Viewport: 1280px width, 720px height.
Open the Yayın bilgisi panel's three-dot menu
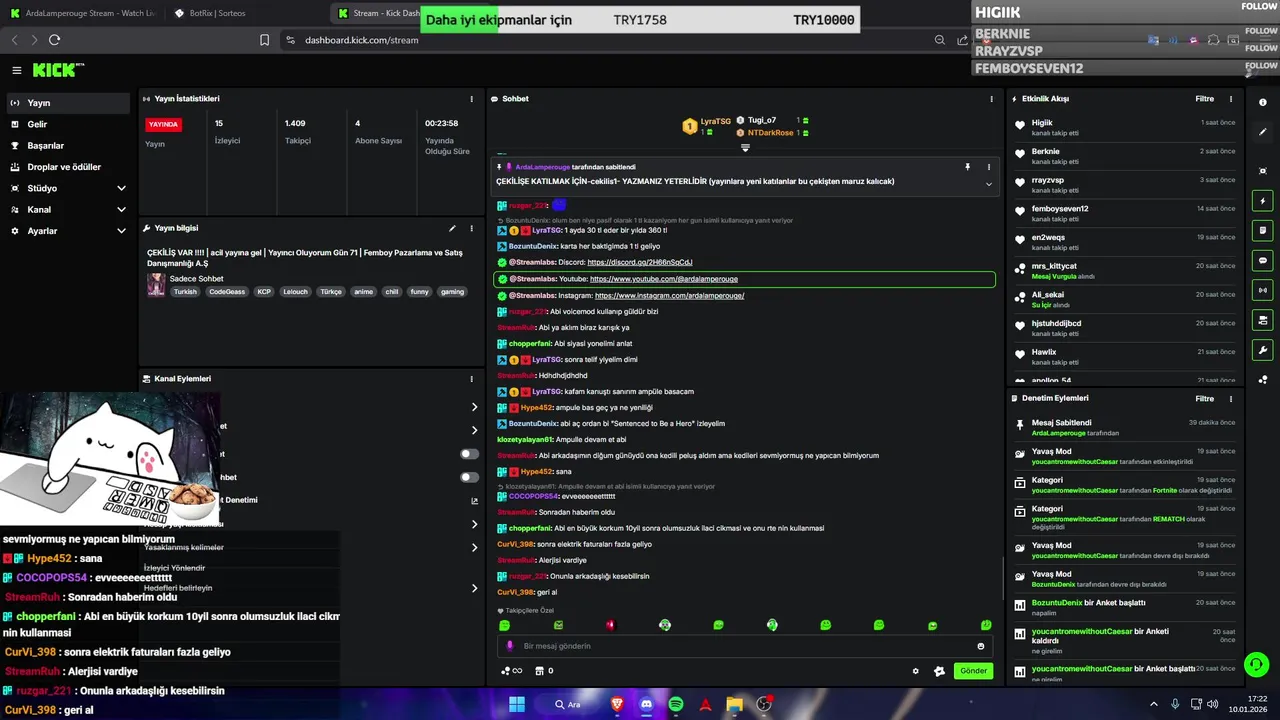tap(472, 228)
